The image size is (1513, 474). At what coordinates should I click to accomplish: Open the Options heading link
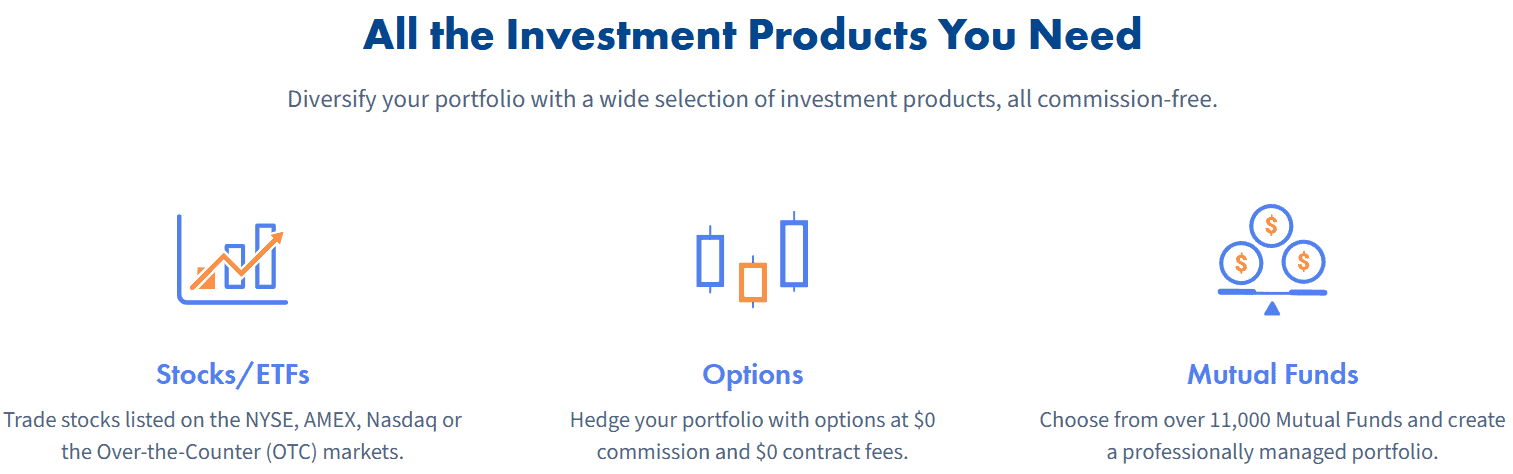click(752, 375)
